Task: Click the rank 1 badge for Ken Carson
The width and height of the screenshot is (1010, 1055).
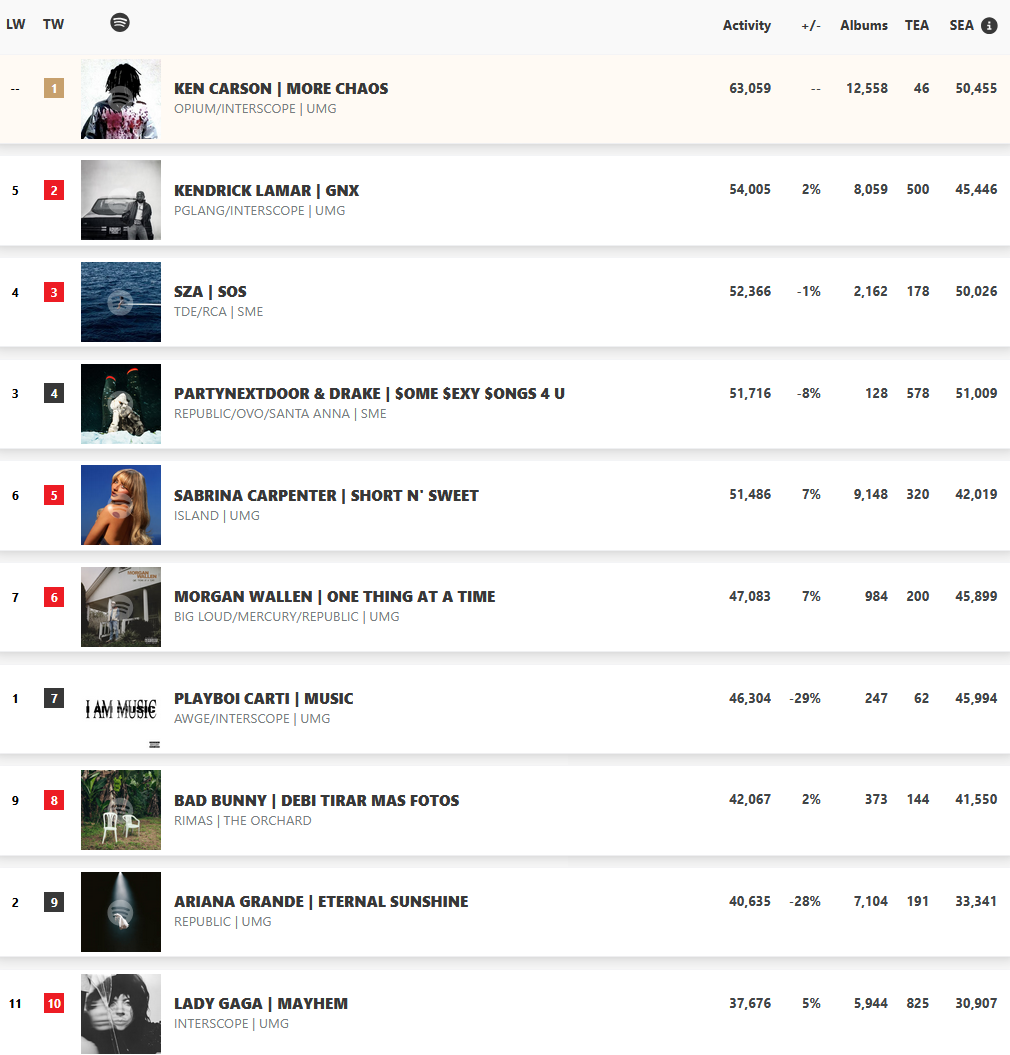Action: click(x=54, y=88)
